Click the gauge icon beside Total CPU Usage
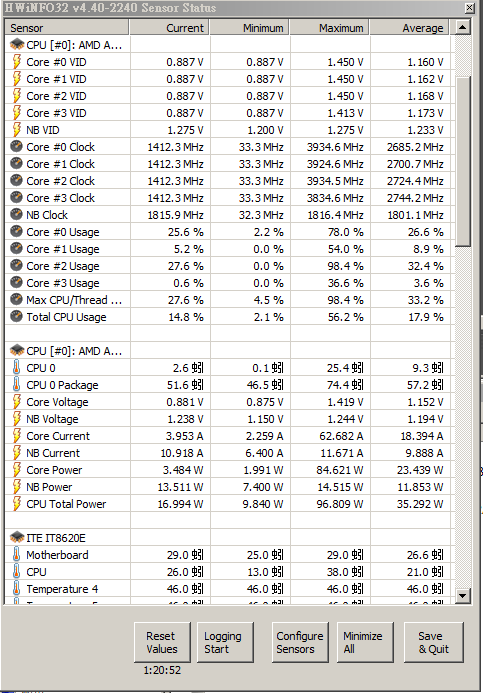483x693 pixels. tap(16, 316)
